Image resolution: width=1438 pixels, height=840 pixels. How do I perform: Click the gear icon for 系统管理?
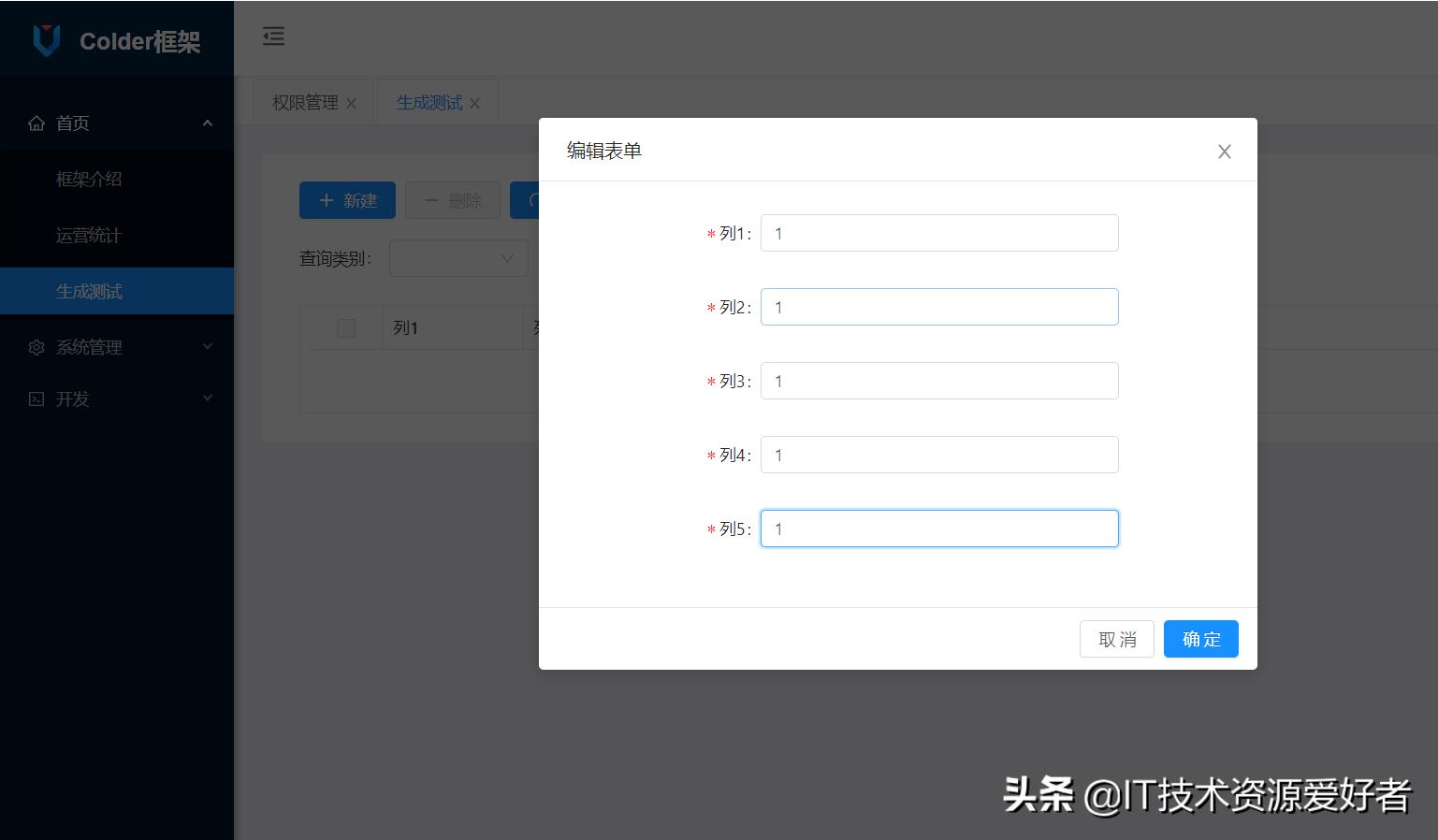point(36,347)
